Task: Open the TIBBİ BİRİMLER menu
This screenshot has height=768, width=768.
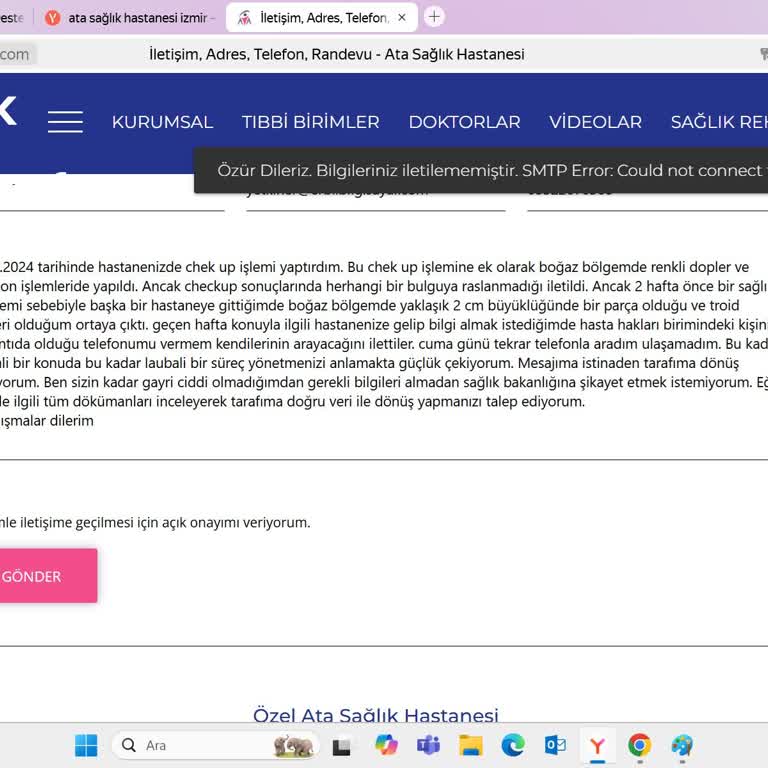Action: 311,122
